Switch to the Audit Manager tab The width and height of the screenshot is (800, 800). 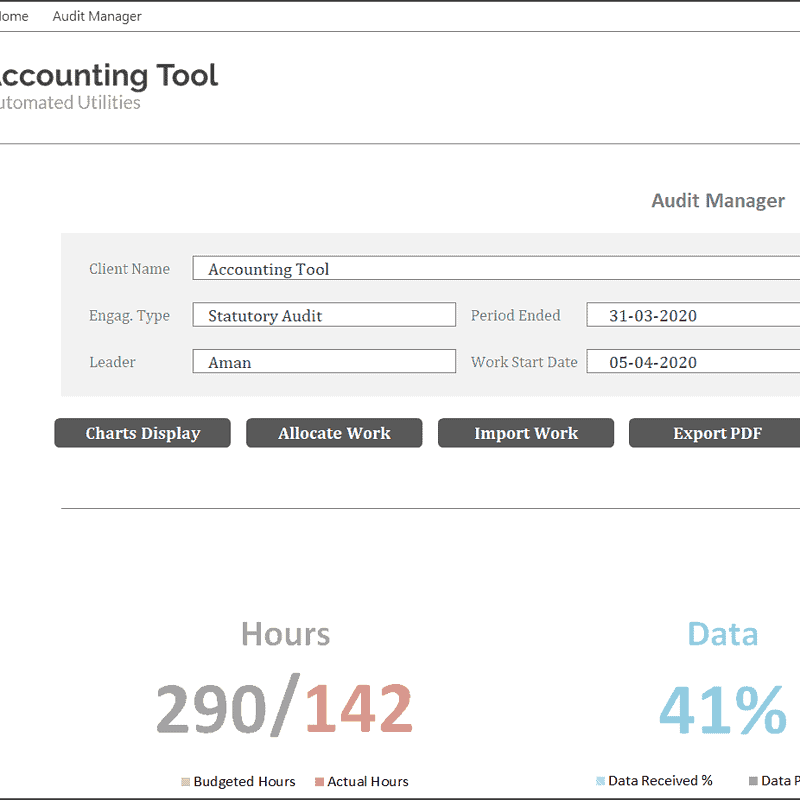click(96, 16)
